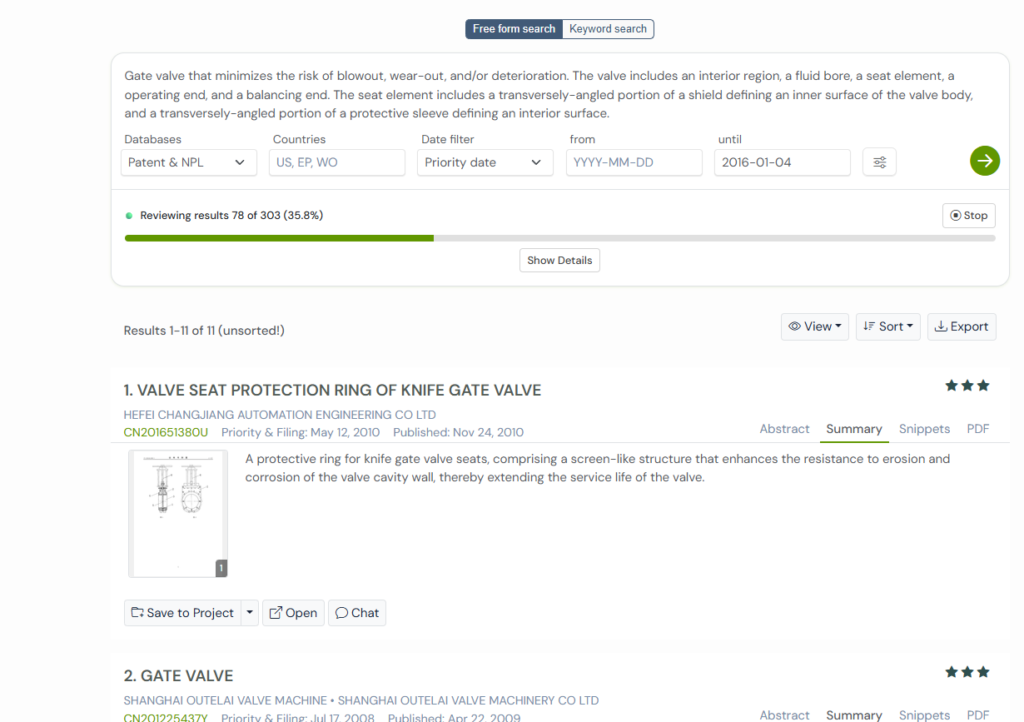The image size is (1024, 722).
Task: Open the Priority date filter dropdown
Action: tap(484, 162)
